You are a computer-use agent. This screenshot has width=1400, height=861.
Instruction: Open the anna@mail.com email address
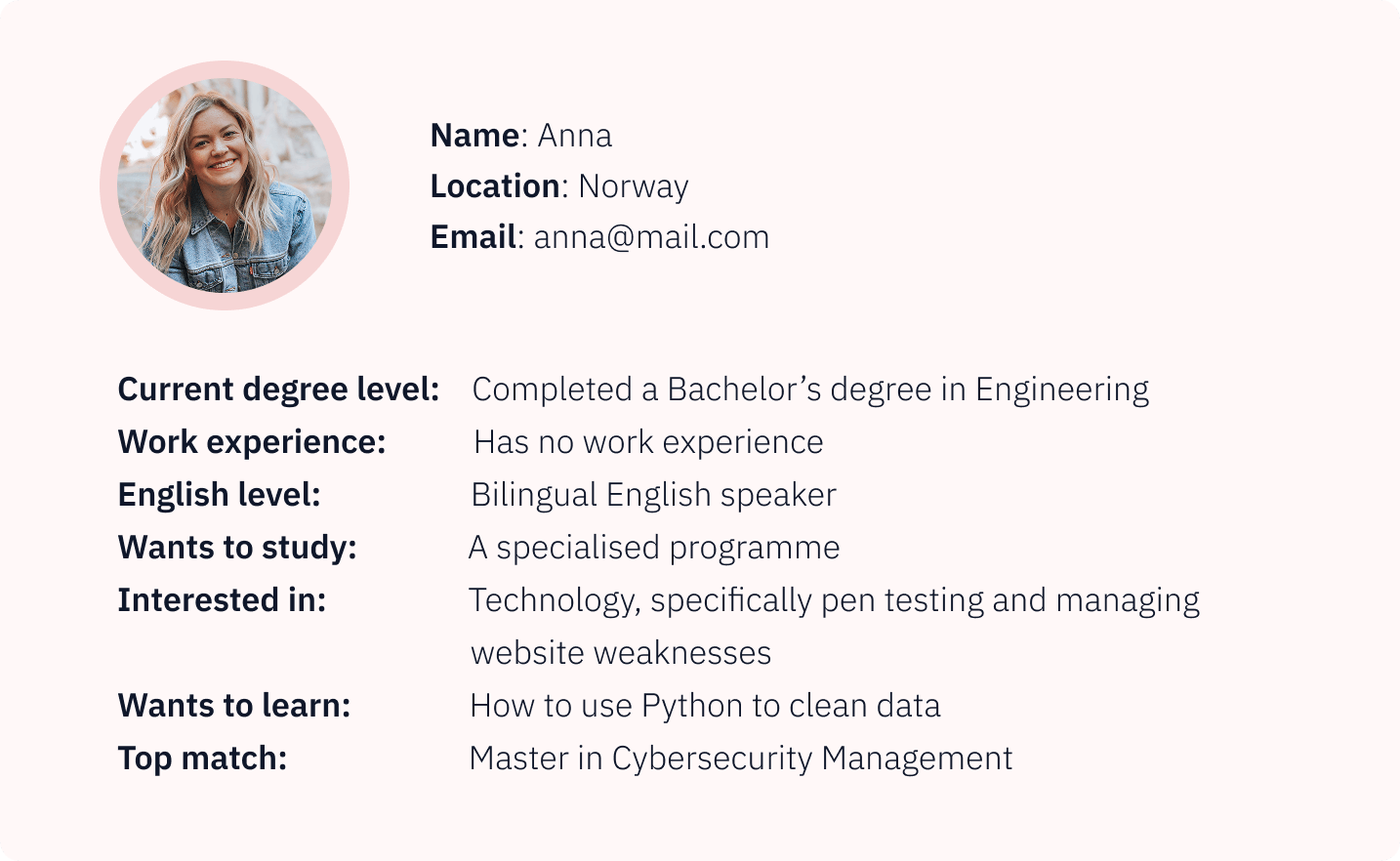(x=651, y=237)
